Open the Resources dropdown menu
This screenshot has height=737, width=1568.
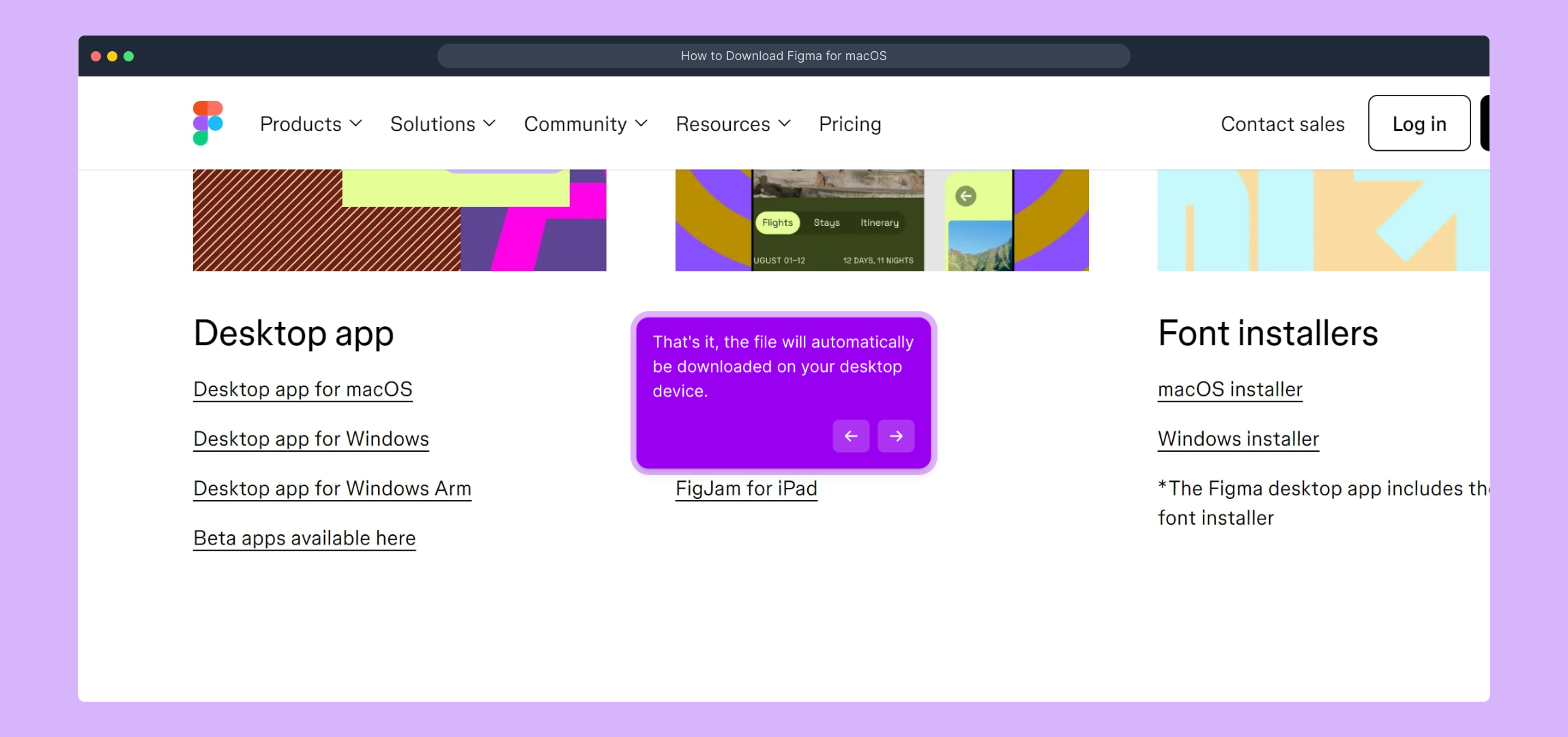pyautogui.click(x=733, y=124)
